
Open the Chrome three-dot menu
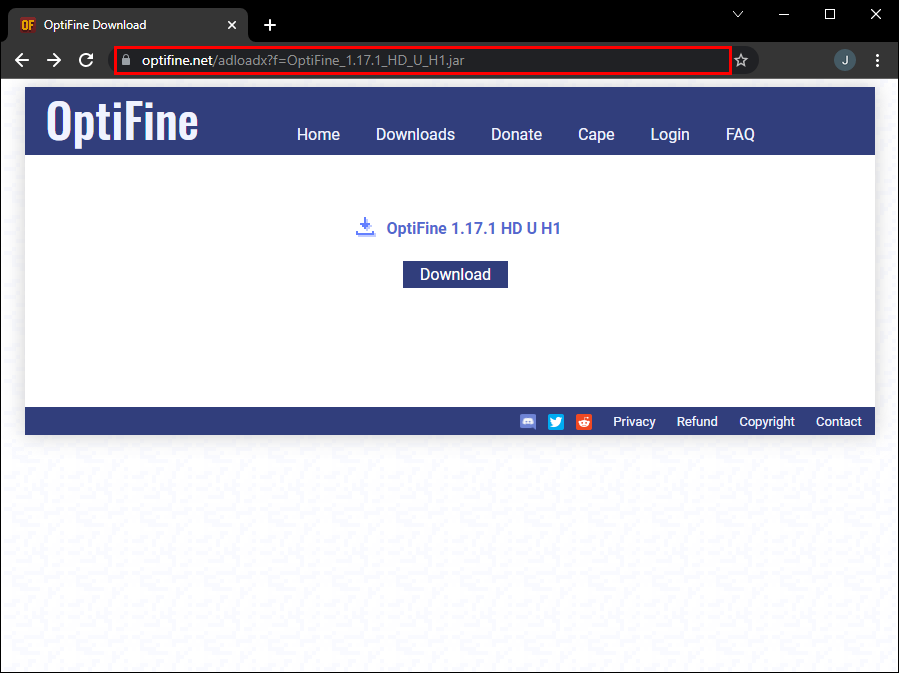pyautogui.click(x=877, y=60)
